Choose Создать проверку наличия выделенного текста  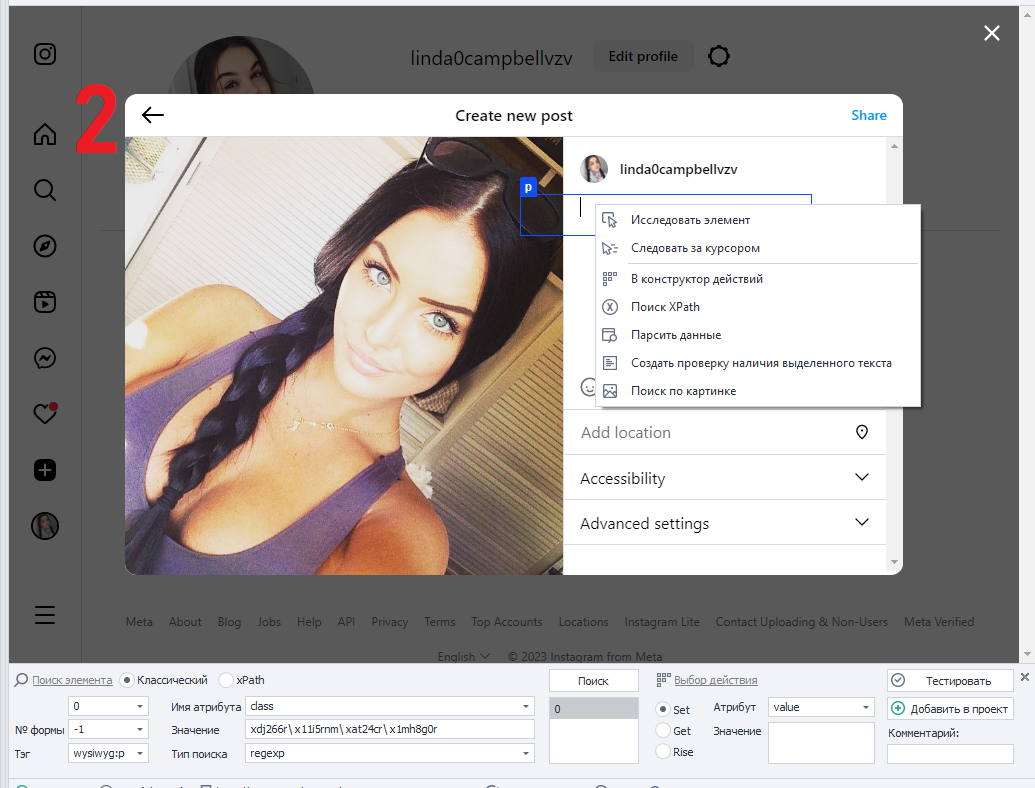758,363
